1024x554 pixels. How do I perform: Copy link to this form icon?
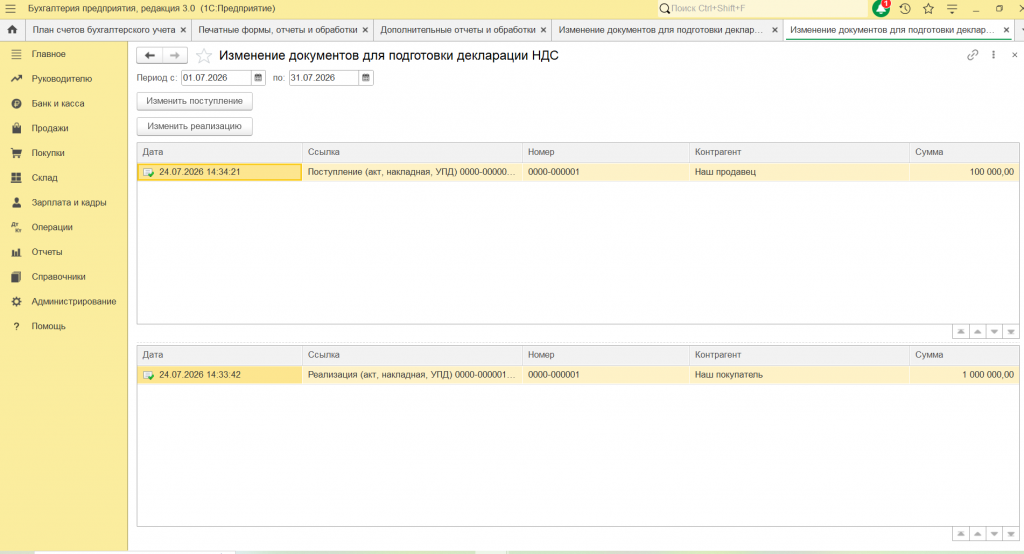972,55
